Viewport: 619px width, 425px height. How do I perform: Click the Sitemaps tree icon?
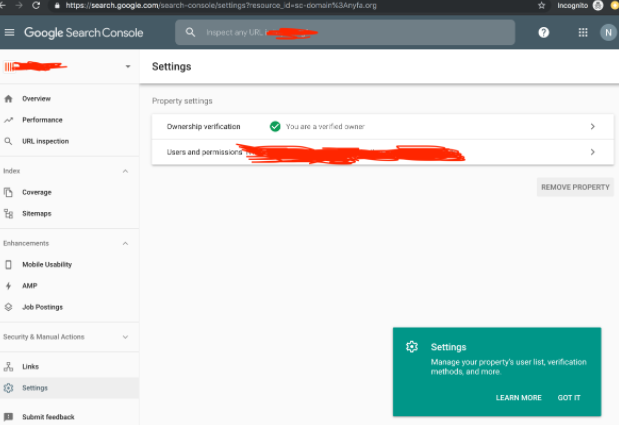point(8,213)
